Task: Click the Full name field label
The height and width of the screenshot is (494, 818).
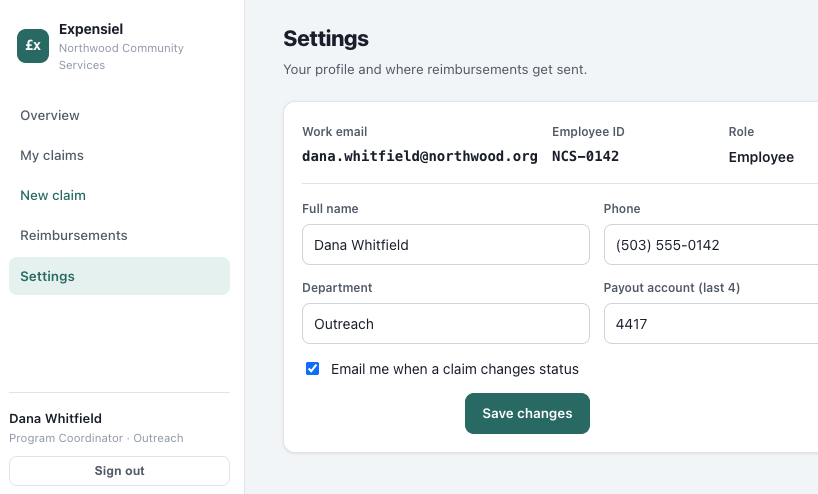Action: [x=330, y=209]
